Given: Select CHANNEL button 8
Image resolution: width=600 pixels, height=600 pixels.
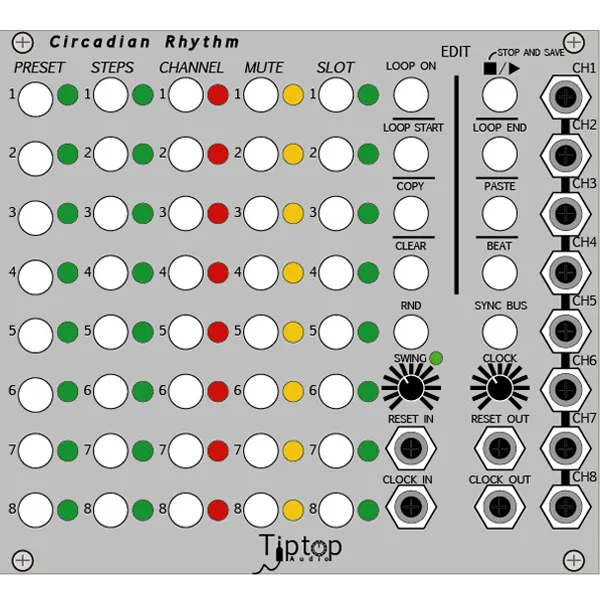Looking at the screenshot, I should [186, 510].
